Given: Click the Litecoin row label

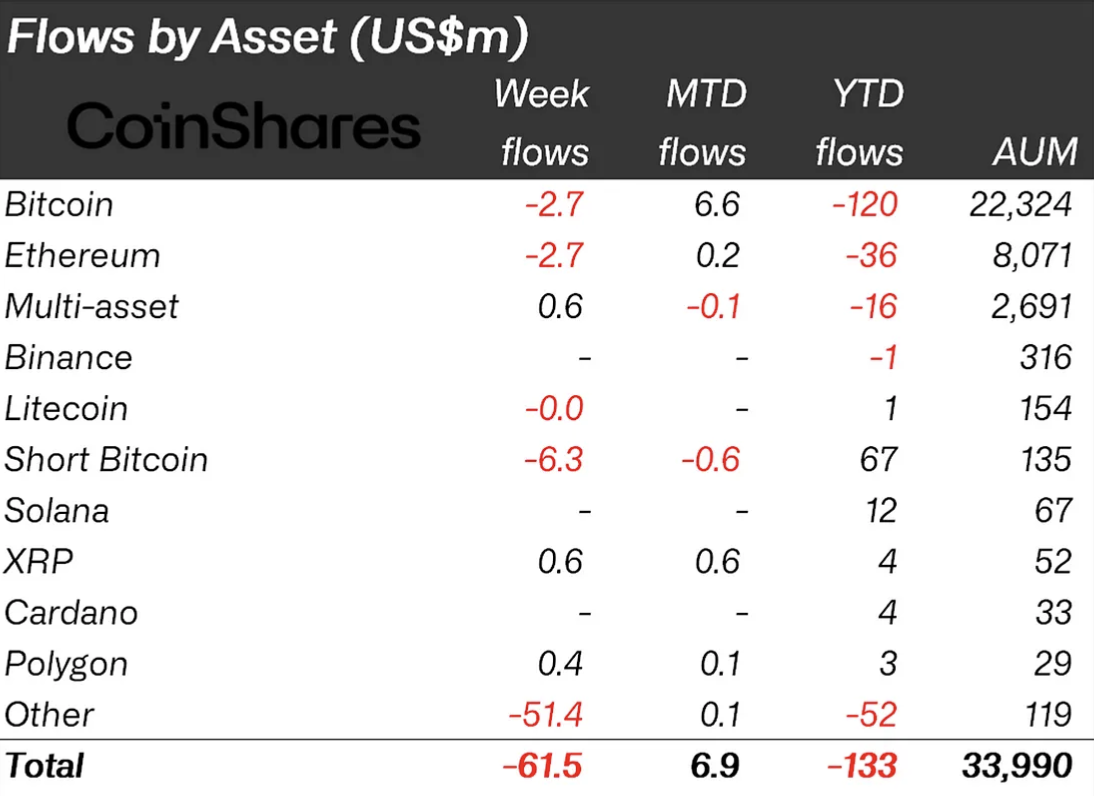Looking at the screenshot, I should pos(66,408).
